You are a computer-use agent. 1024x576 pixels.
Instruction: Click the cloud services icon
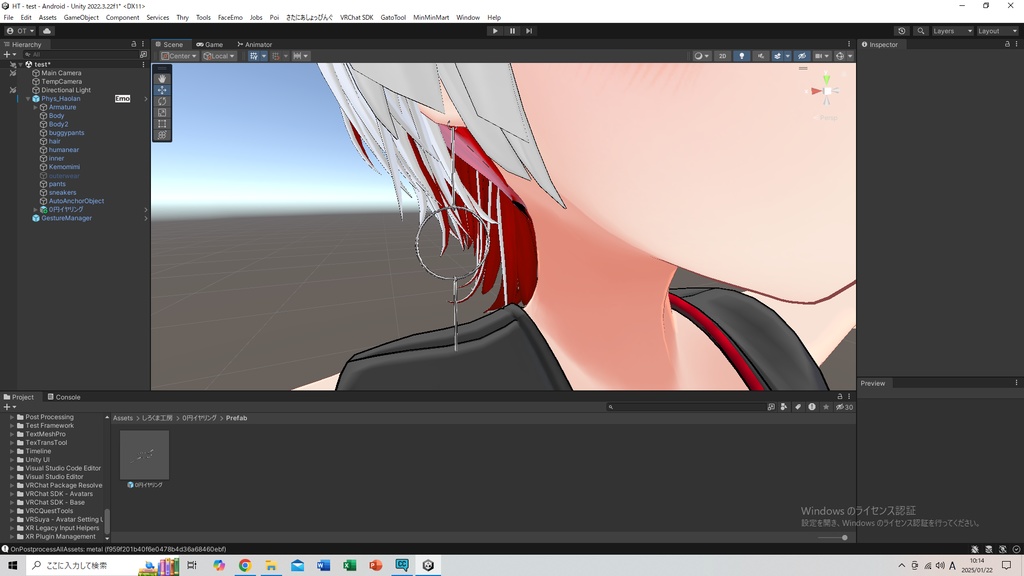pyautogui.click(x=47, y=31)
